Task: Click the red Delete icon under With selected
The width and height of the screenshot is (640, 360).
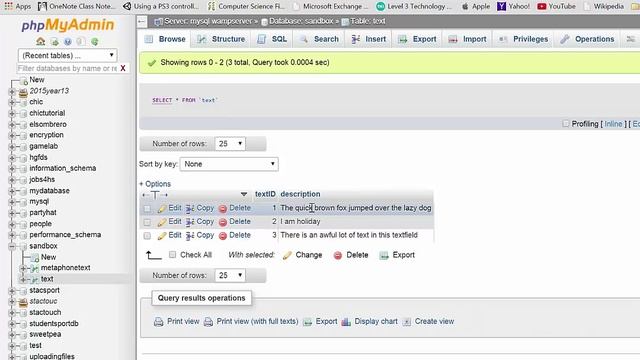Action: (338, 255)
